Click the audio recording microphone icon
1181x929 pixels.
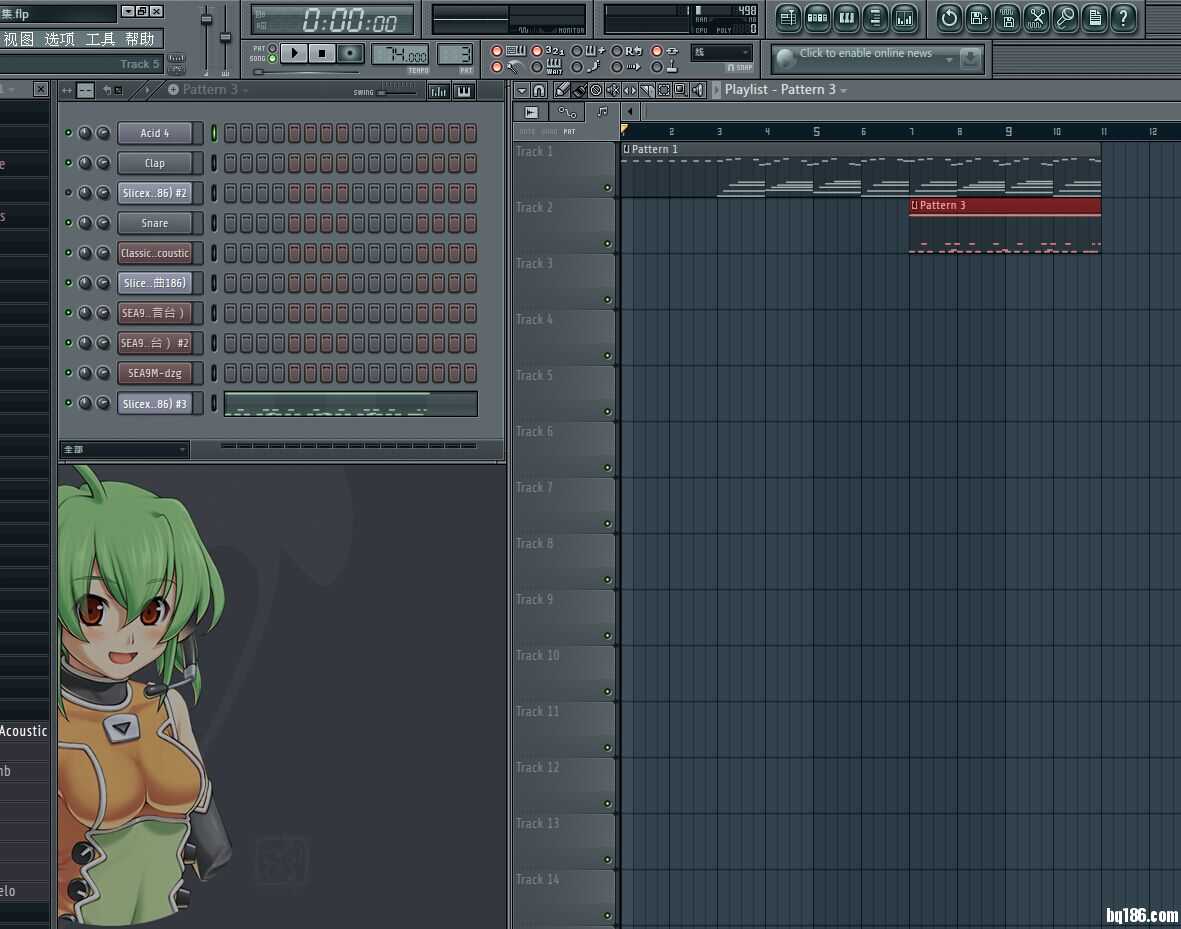(x=1066, y=17)
